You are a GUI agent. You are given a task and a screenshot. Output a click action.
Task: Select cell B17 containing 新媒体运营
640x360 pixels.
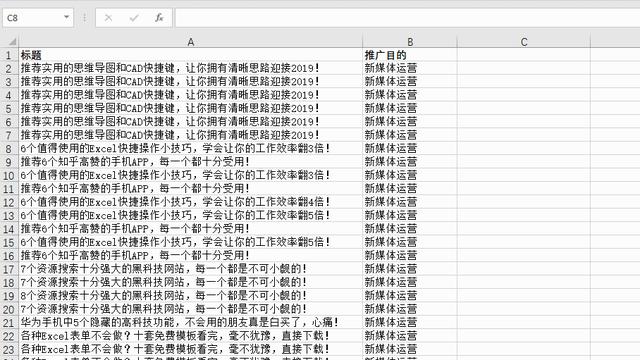pos(410,269)
